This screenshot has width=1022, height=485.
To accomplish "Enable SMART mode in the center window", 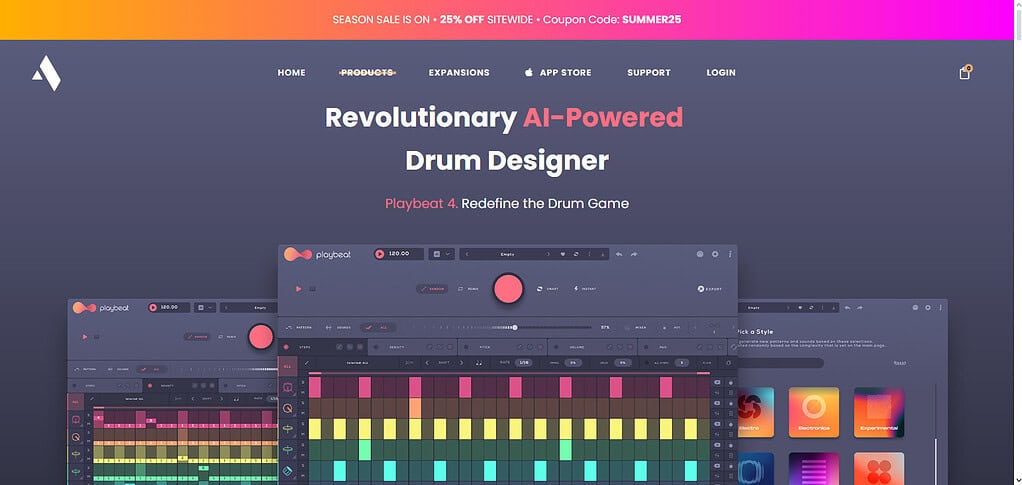I will pyautogui.click(x=548, y=289).
